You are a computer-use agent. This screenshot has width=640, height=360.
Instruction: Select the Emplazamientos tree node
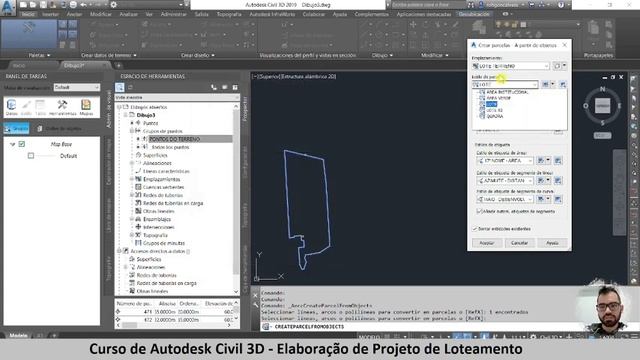click(162, 179)
